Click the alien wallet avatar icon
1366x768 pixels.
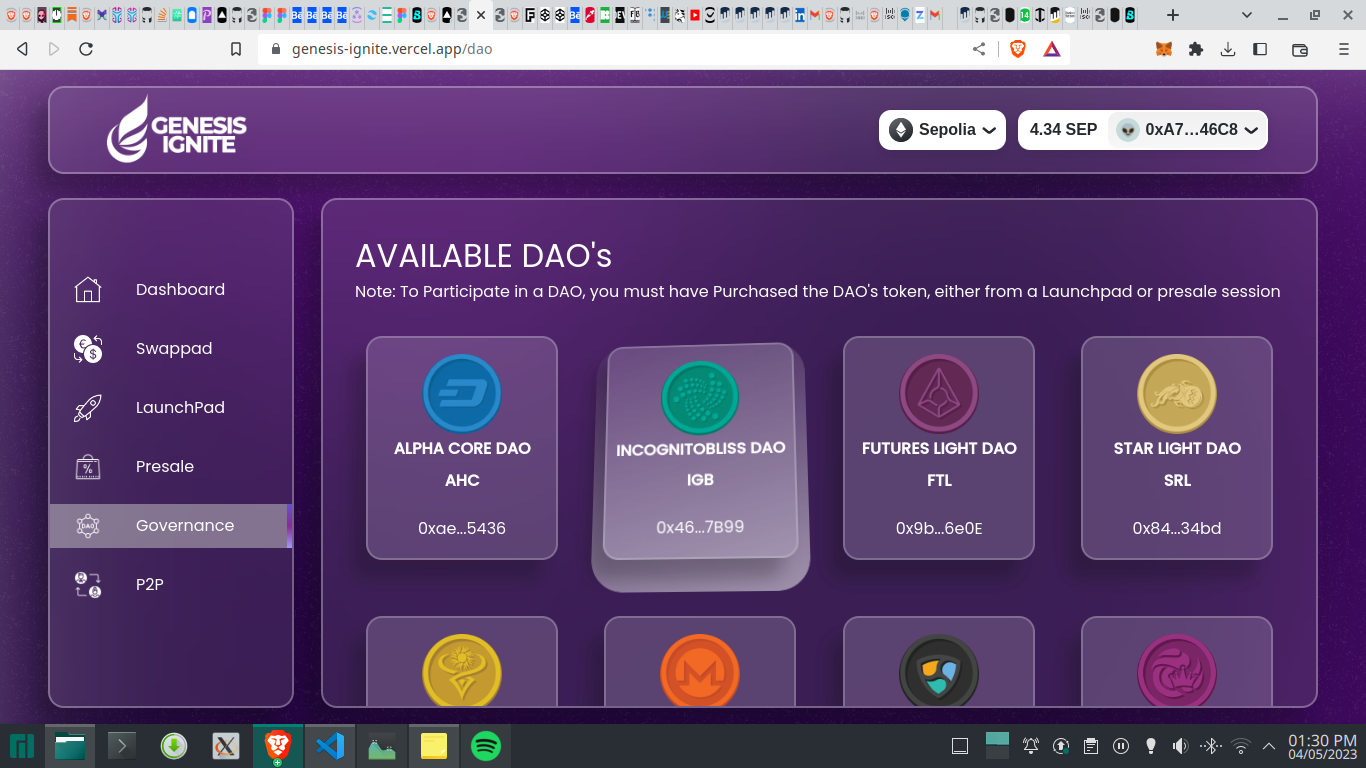1128,130
